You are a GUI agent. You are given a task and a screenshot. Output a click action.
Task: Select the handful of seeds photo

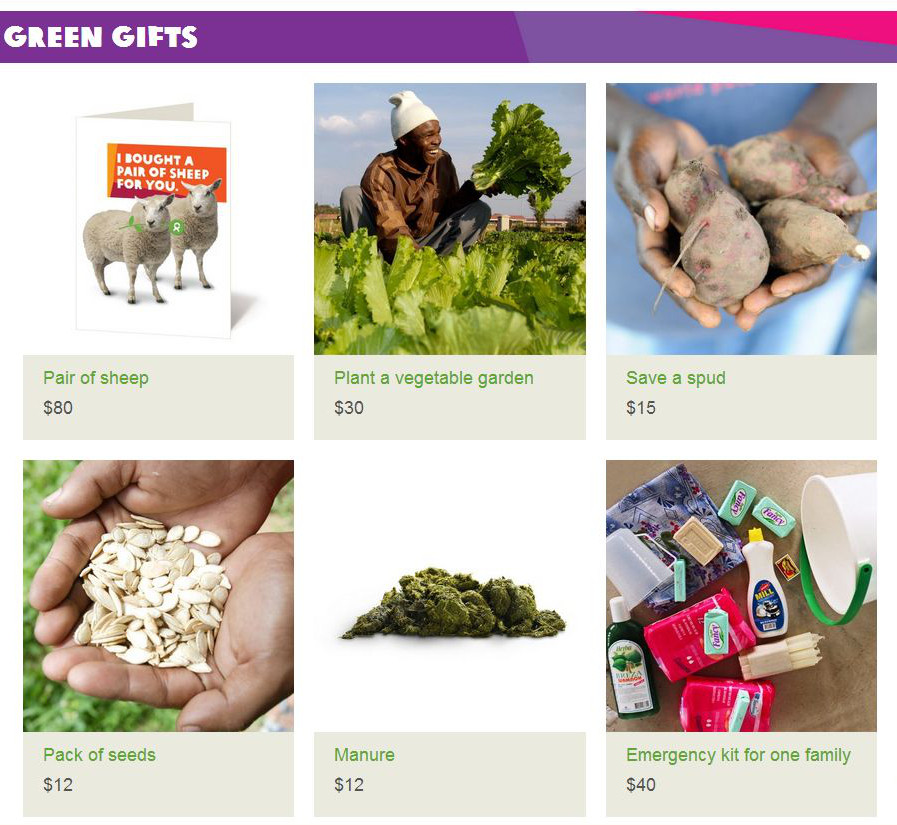pos(158,596)
